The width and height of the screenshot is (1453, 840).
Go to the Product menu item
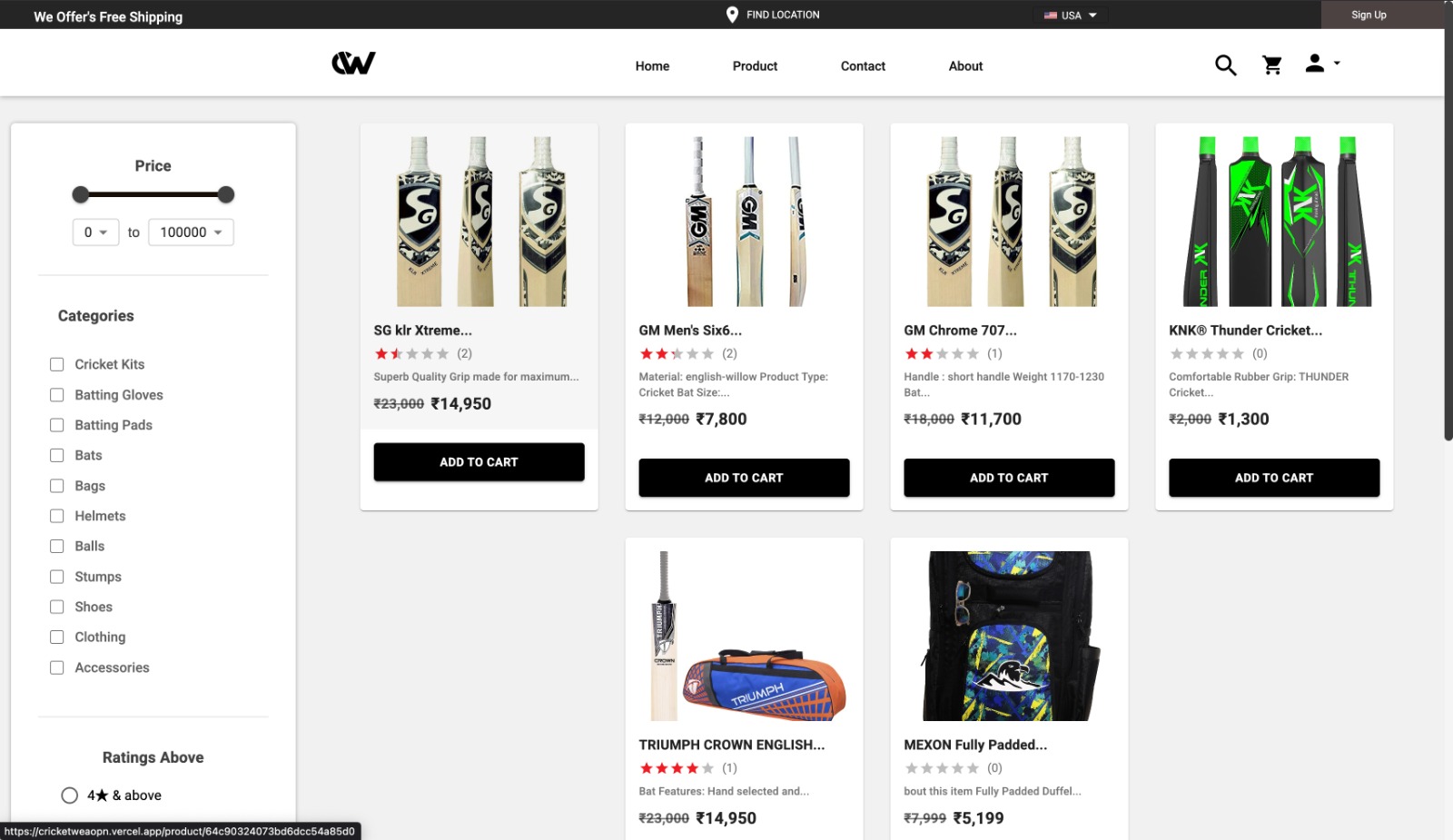(x=755, y=66)
